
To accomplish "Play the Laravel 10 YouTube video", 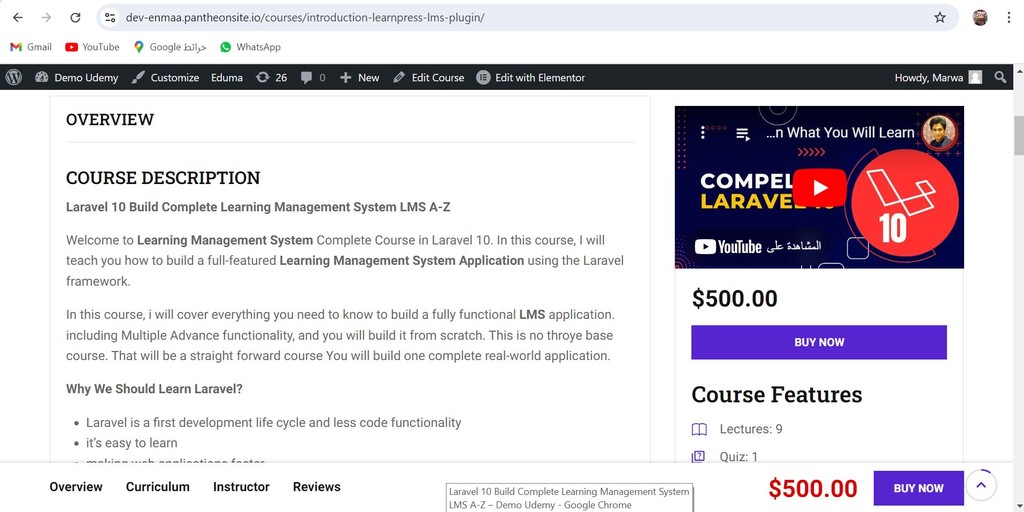I will 820,187.
